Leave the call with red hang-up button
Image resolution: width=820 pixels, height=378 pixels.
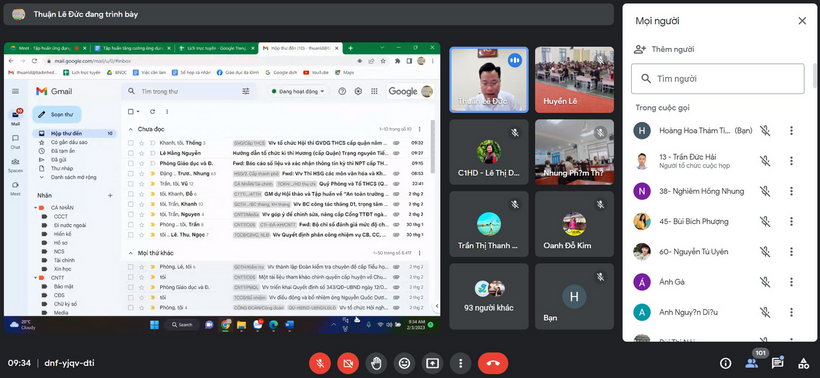pos(493,363)
